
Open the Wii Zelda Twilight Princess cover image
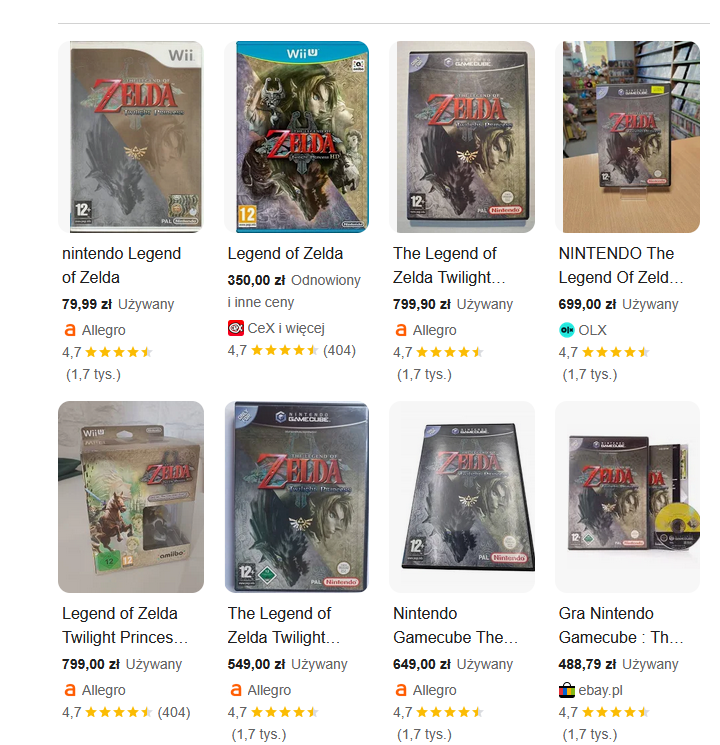131,137
